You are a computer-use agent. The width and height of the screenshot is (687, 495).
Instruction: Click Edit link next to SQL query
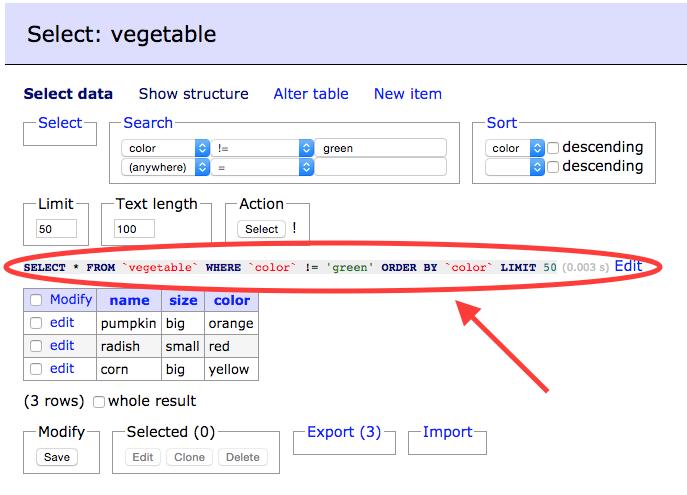point(628,266)
